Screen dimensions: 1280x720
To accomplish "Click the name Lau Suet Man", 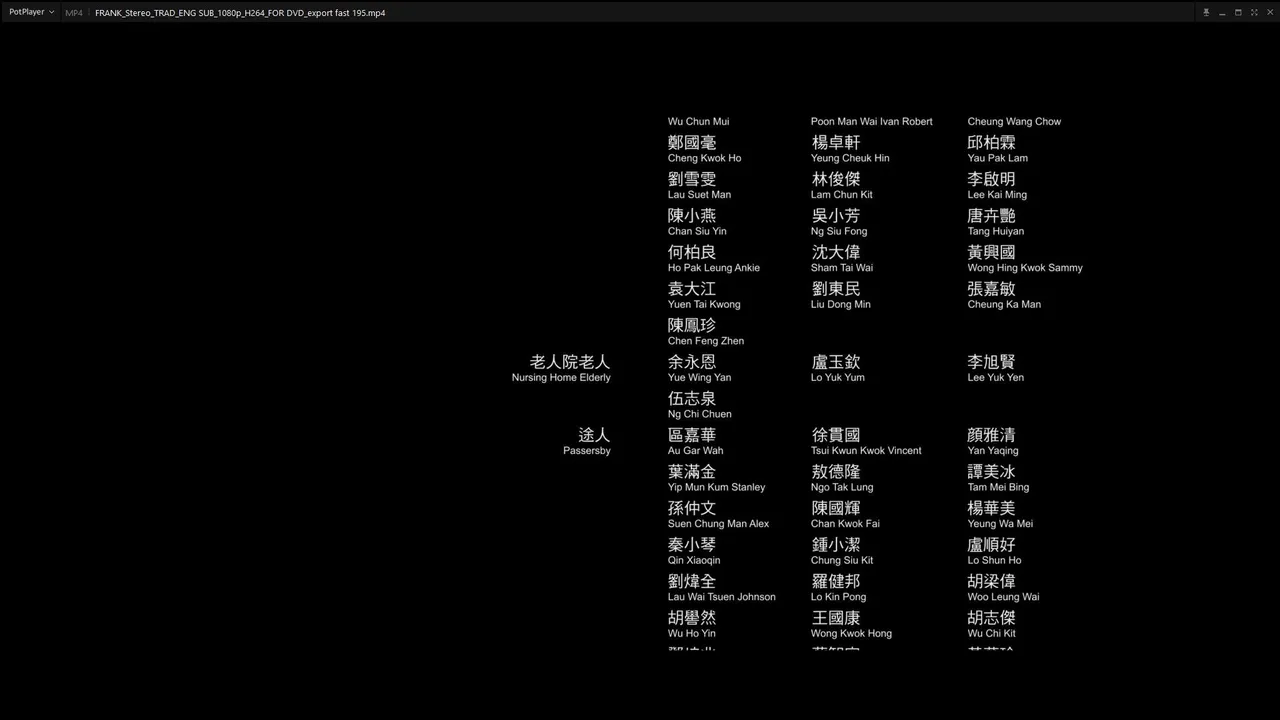I will point(699,195).
